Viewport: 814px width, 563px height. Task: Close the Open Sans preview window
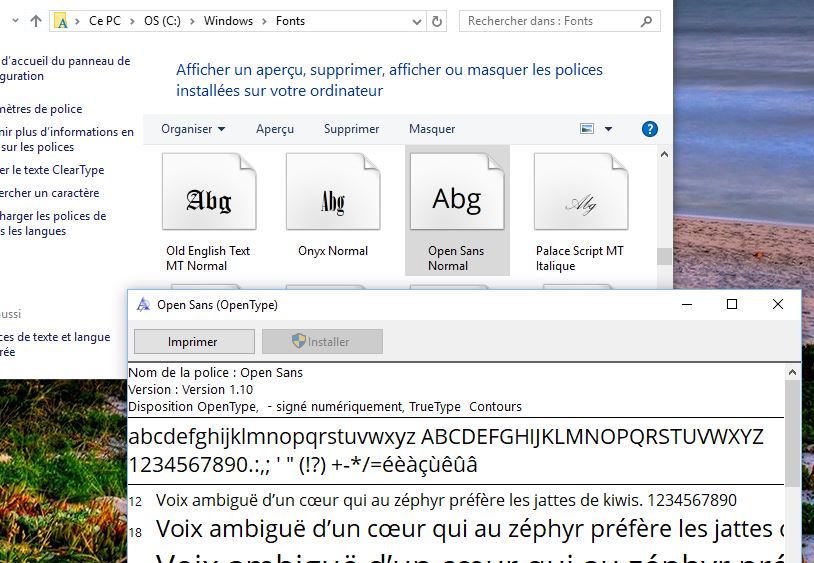coord(778,305)
